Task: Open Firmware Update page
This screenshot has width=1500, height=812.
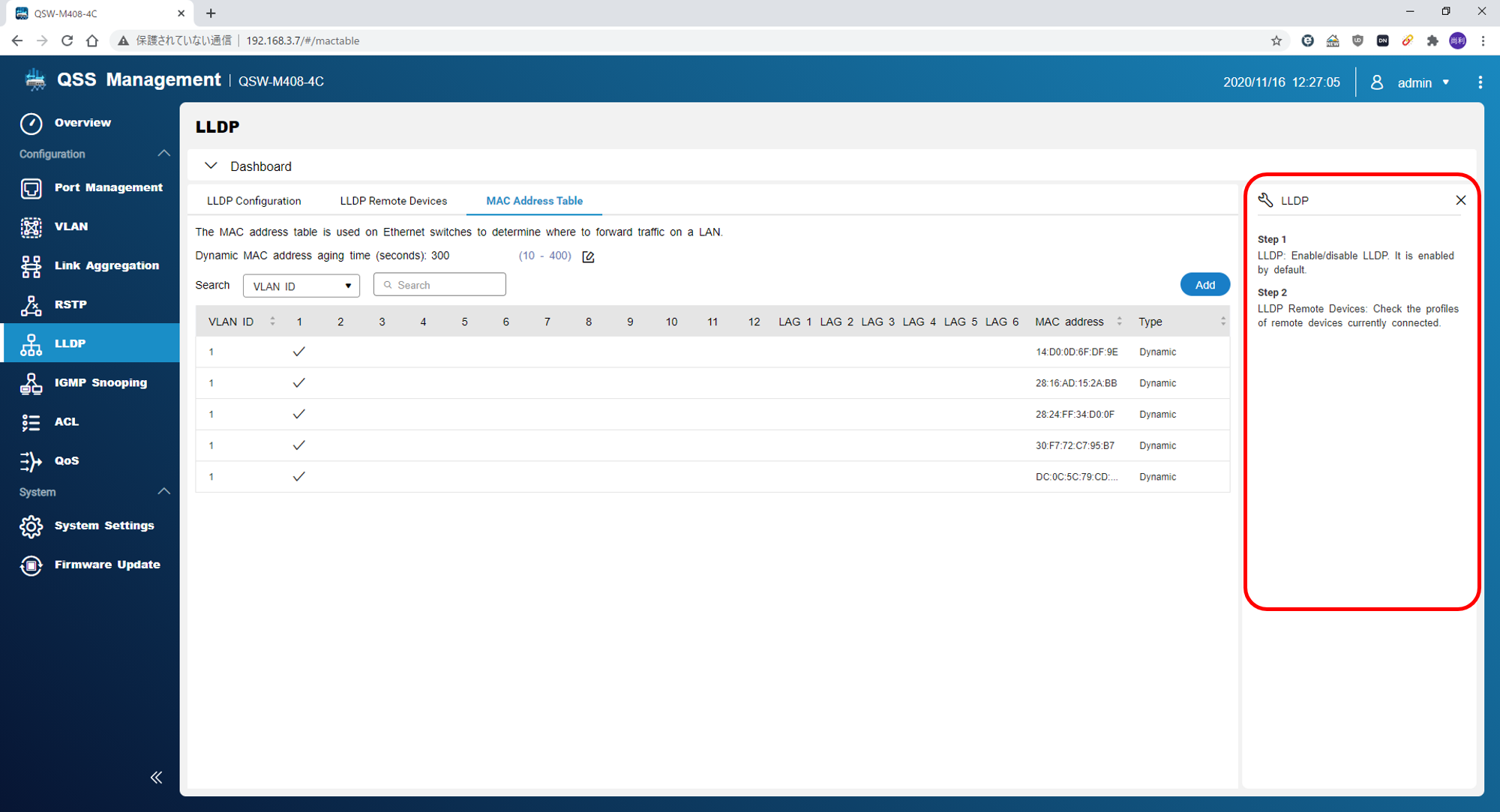Action: tap(106, 565)
